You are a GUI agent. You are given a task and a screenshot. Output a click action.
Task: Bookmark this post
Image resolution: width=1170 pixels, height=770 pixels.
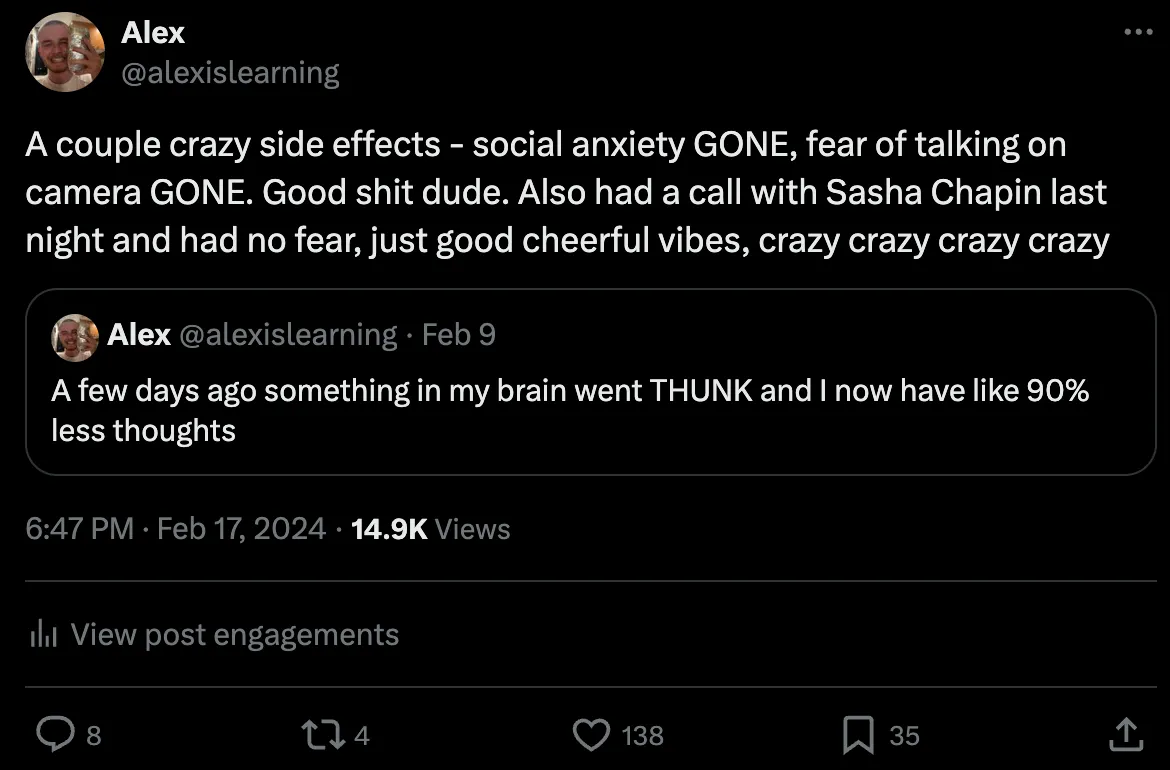pyautogui.click(x=857, y=736)
